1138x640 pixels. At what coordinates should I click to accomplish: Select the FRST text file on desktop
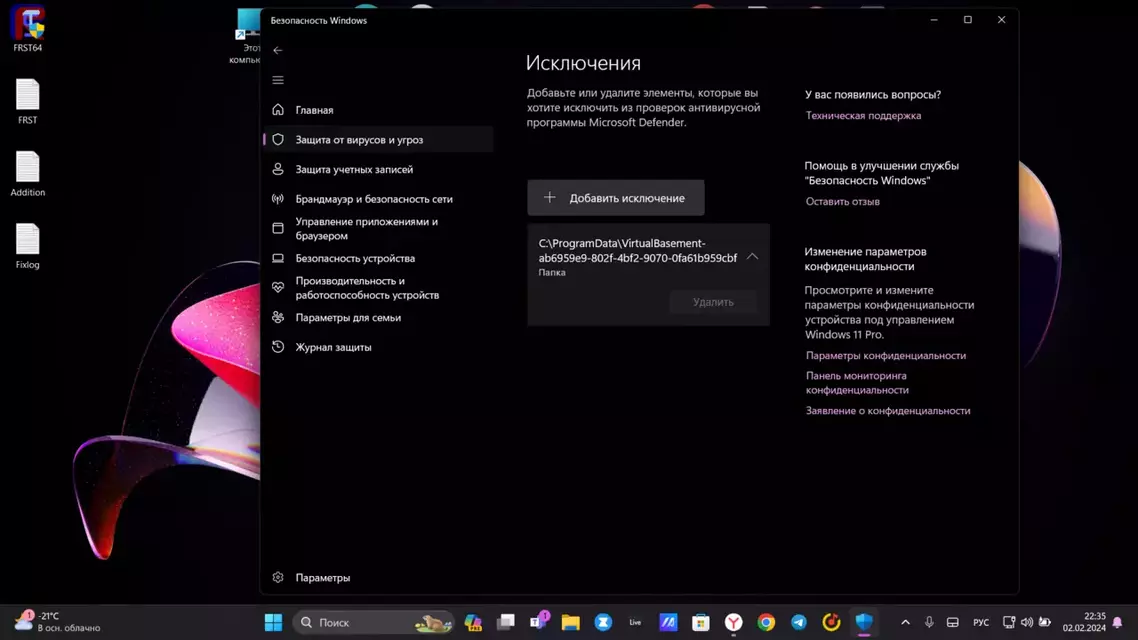[x=28, y=102]
